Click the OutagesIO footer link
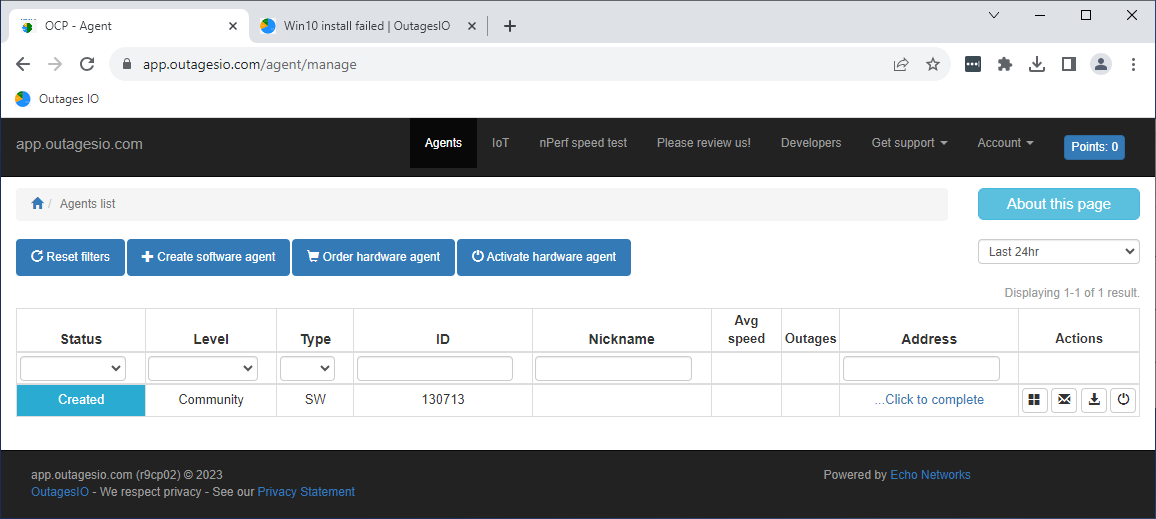Viewport: 1156px width, 519px height. point(60,492)
